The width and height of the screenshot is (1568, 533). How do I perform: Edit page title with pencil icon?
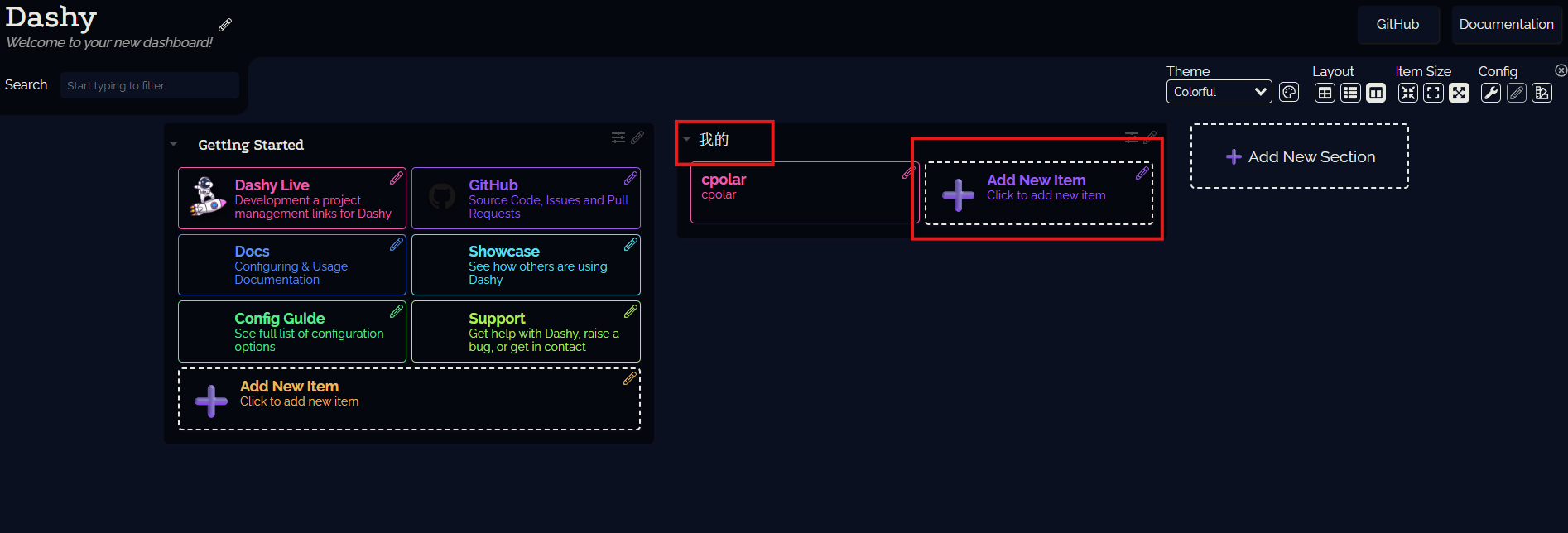point(225,25)
